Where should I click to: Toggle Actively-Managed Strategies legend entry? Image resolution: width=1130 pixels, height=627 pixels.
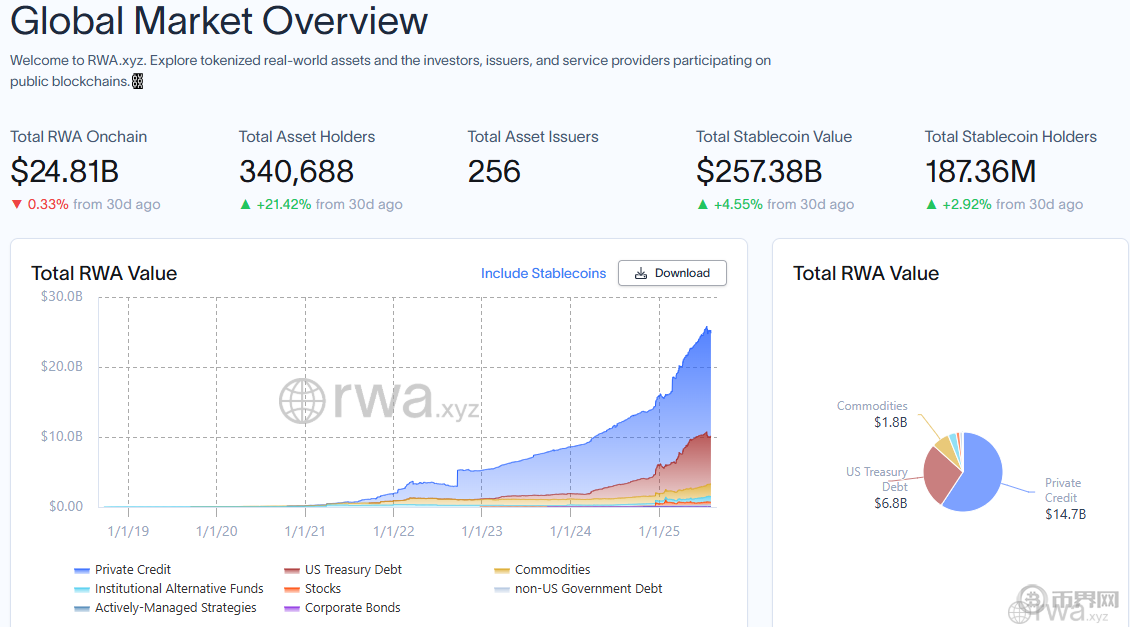click(x=175, y=608)
